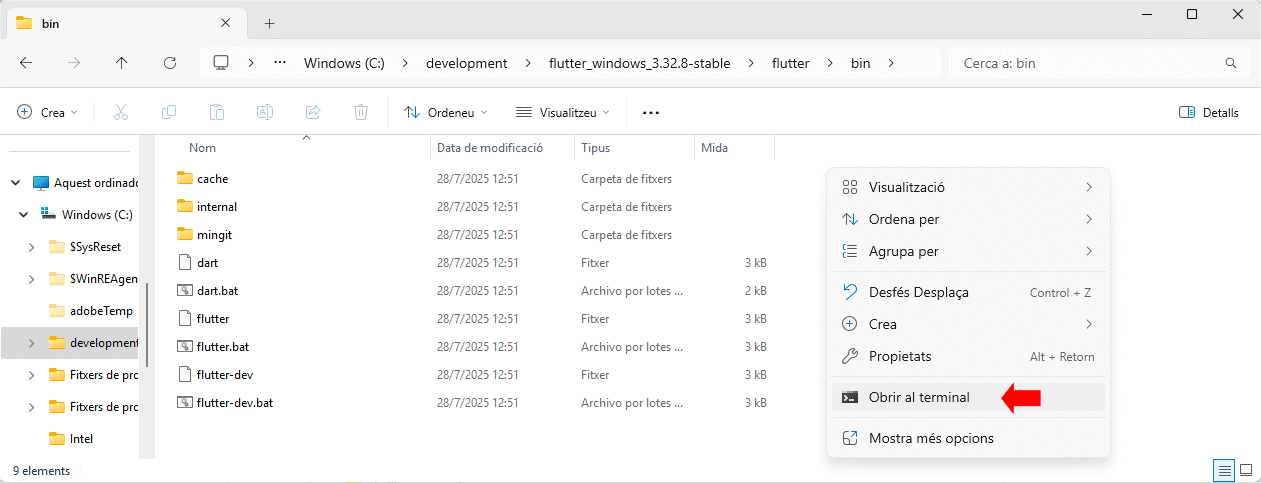Click the Cut scissors icon
Screen dimensions: 1261x483
pos(121,113)
